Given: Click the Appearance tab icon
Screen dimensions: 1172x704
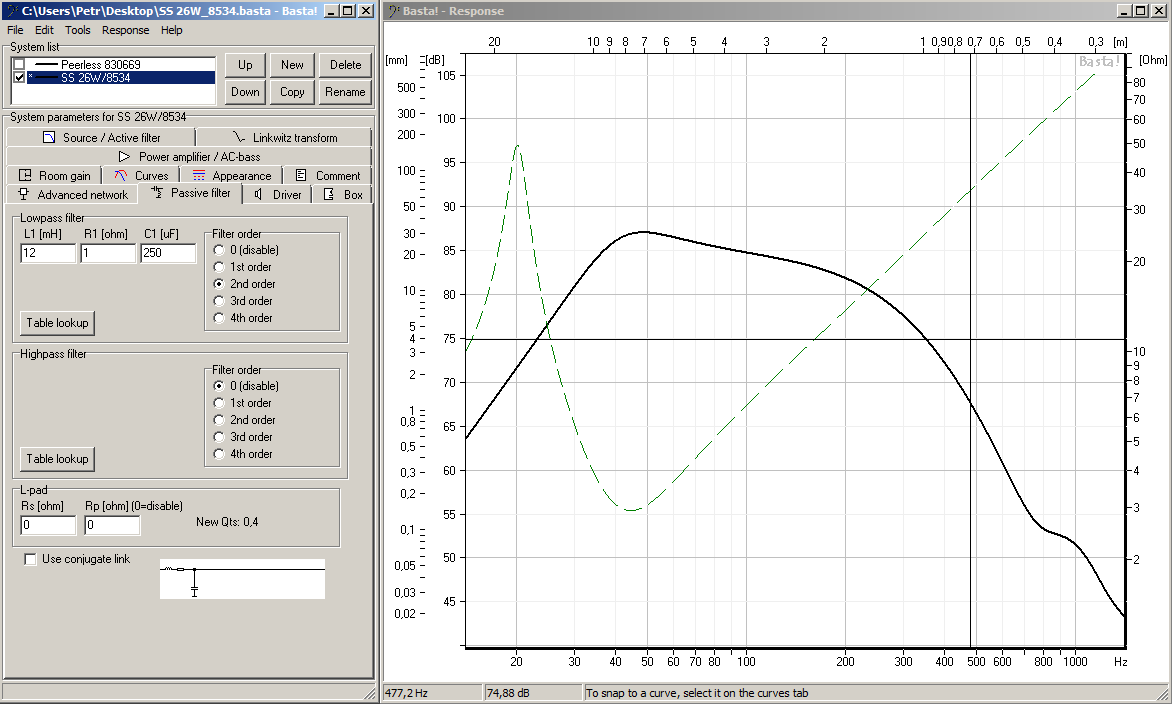Looking at the screenshot, I should (x=199, y=176).
